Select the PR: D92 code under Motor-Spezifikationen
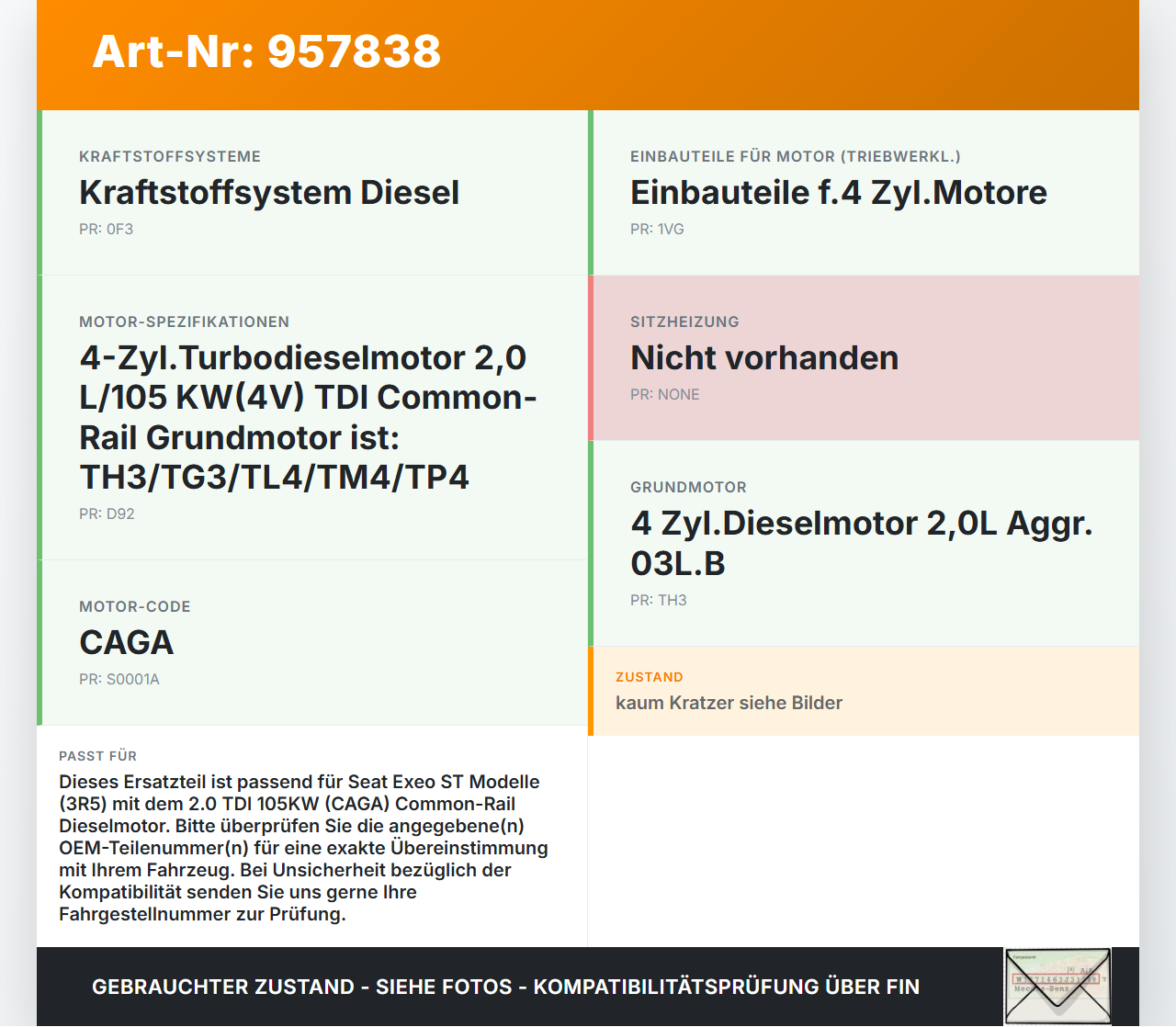Viewport: 1176px width, 1027px height. click(x=107, y=513)
